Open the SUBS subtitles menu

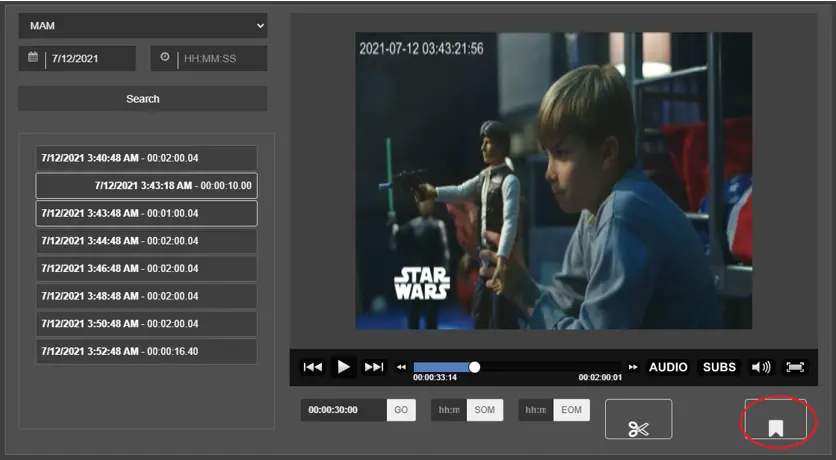(719, 367)
